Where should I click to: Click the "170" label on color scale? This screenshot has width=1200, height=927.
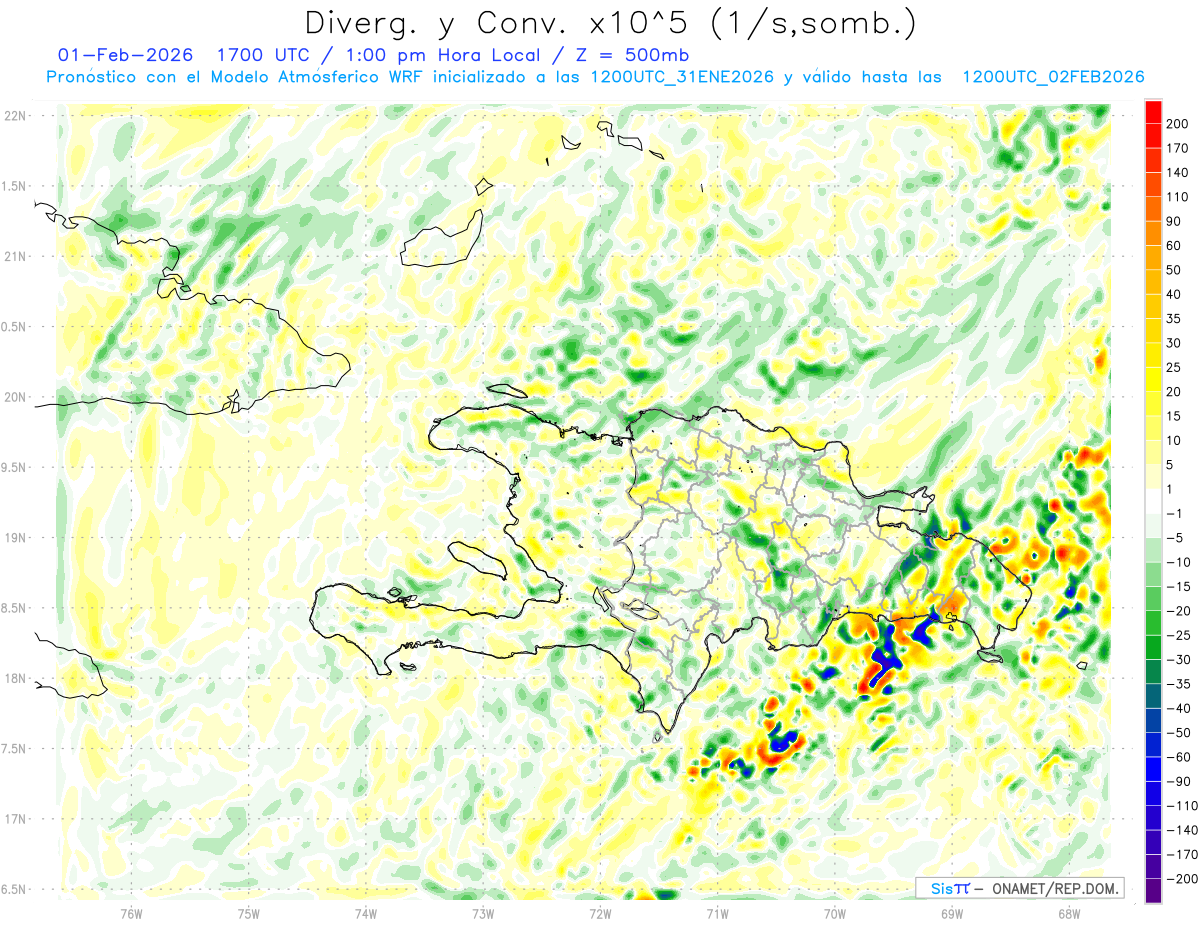click(x=1177, y=148)
